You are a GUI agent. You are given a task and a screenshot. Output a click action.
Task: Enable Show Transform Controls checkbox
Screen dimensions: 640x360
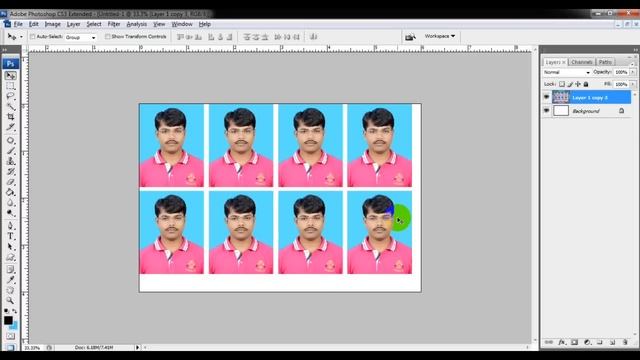point(107,36)
